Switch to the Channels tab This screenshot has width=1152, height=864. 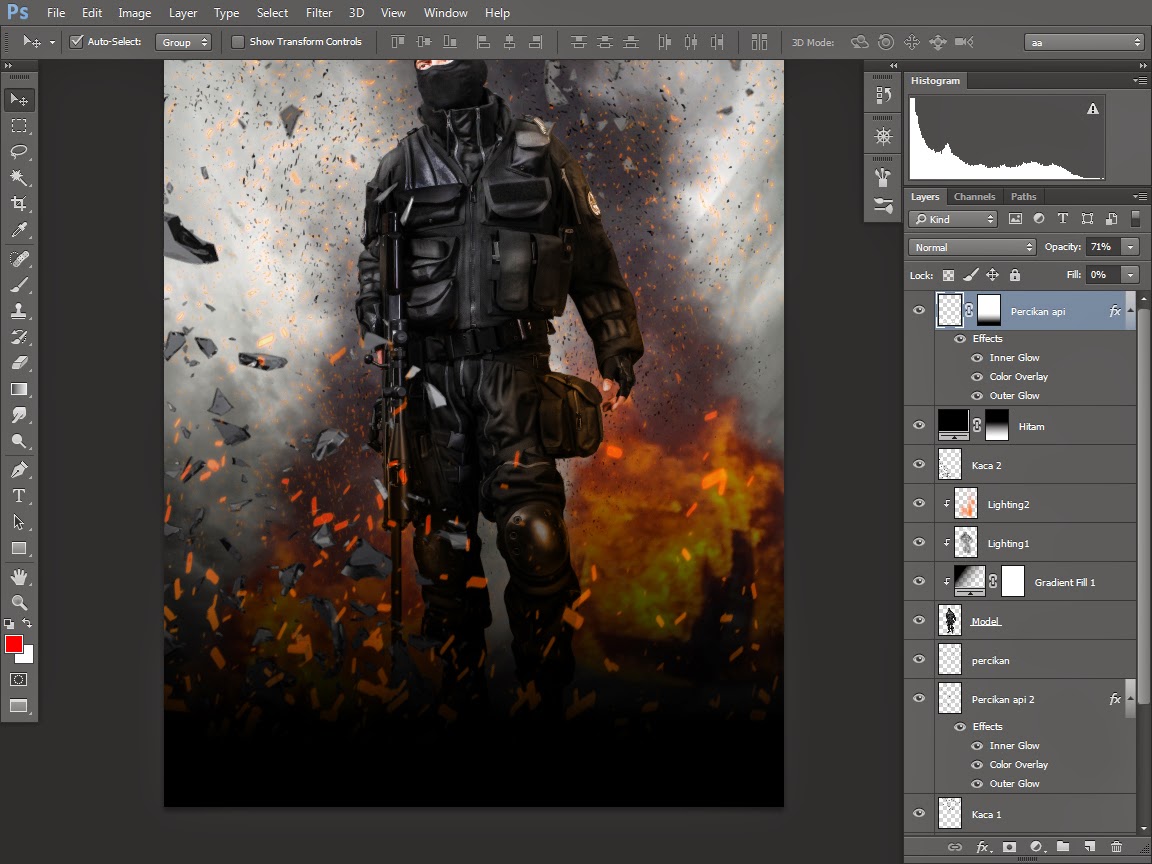974,196
